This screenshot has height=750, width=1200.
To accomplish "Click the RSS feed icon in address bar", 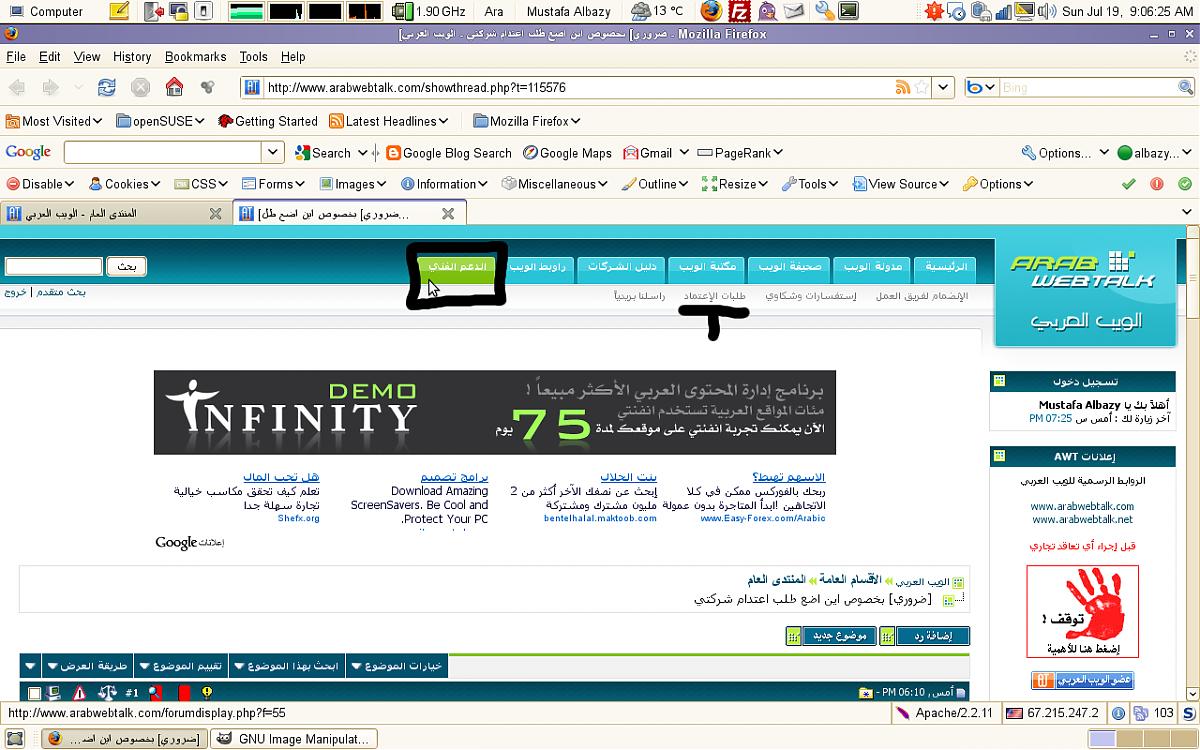I will pyautogui.click(x=903, y=87).
